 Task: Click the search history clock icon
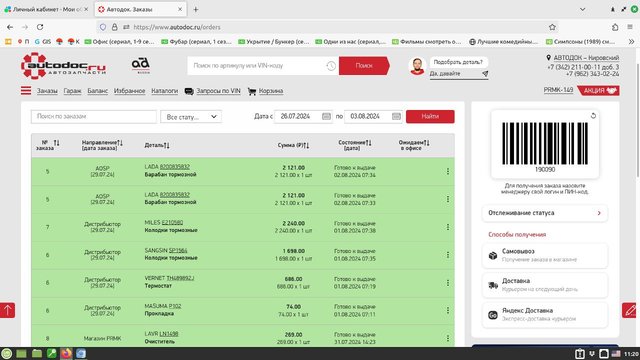331,66
